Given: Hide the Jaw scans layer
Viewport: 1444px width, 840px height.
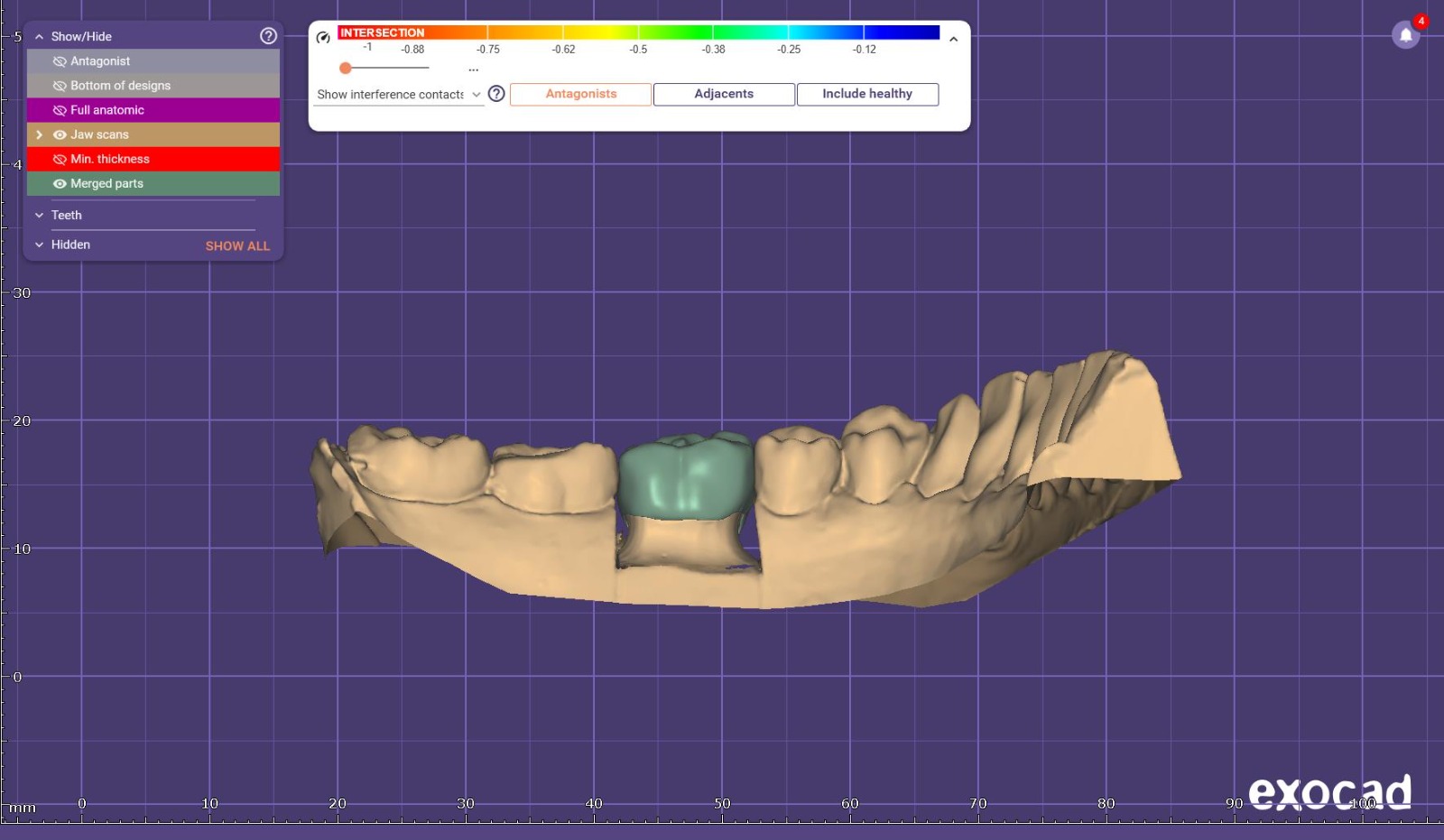Looking at the screenshot, I should [60, 134].
